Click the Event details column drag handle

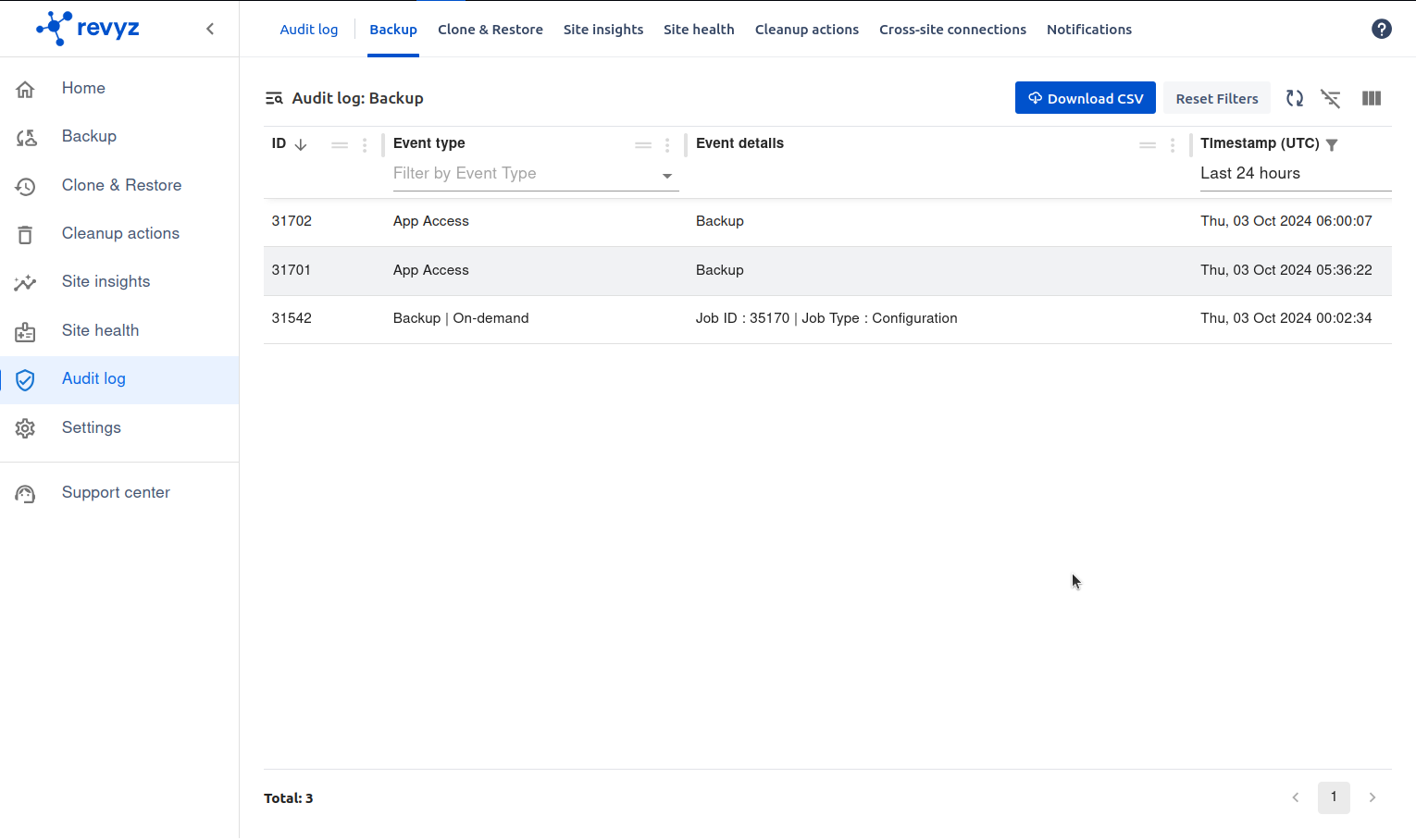tap(1148, 144)
